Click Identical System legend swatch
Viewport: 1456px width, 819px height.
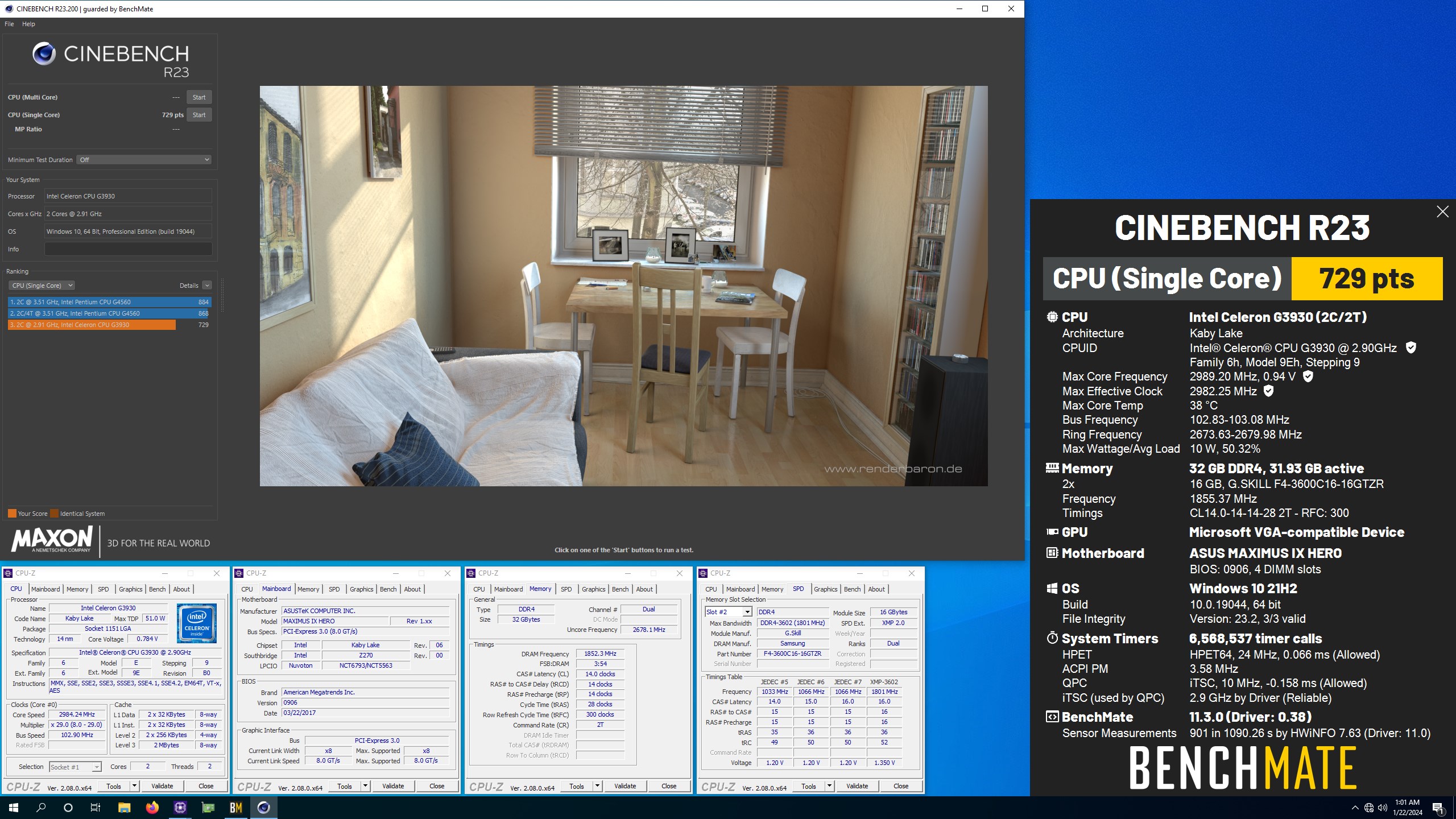coord(54,514)
